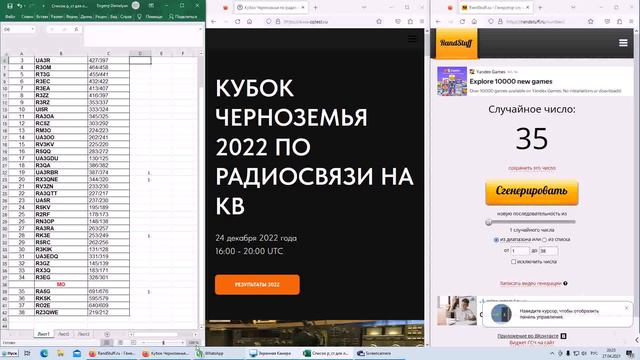
Task: Click the от range start input field
Action: point(520,251)
